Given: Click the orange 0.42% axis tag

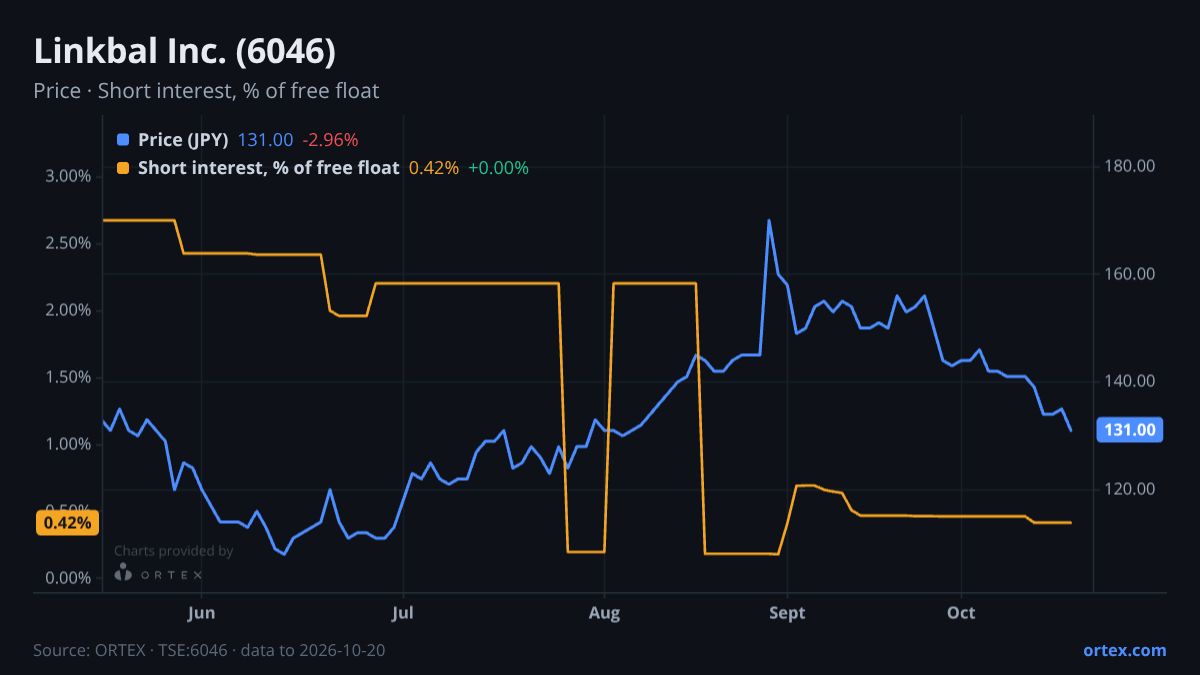Looking at the screenshot, I should [x=68, y=522].
